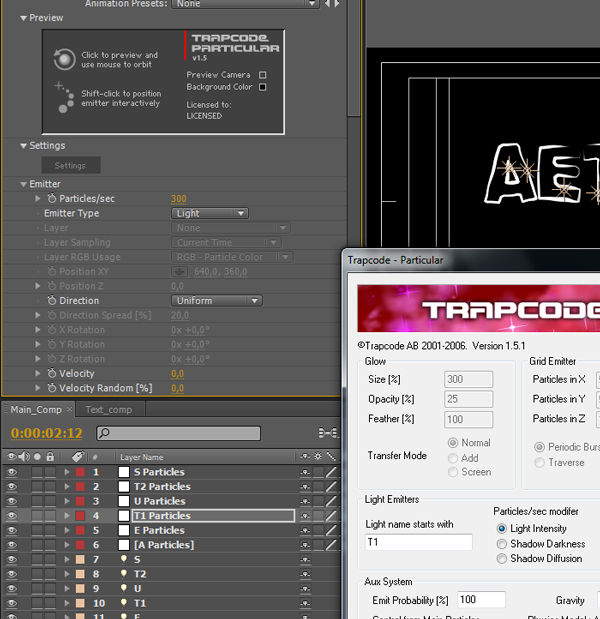Viewport: 600px width, 619px height.
Task: Toggle stopwatch for Particles/sec
Action: coord(52,198)
